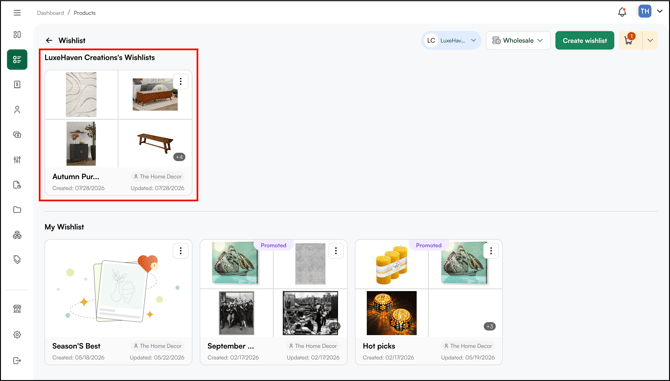Open the dashboard grid icon in sidebar

[x=17, y=35]
